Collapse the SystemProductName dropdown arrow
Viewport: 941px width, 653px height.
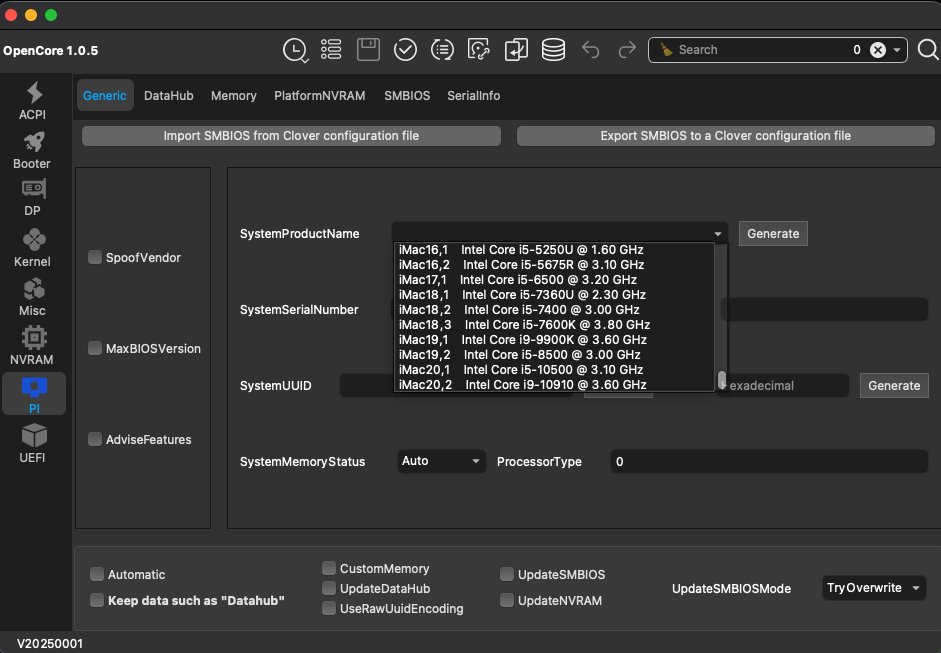[718, 233]
